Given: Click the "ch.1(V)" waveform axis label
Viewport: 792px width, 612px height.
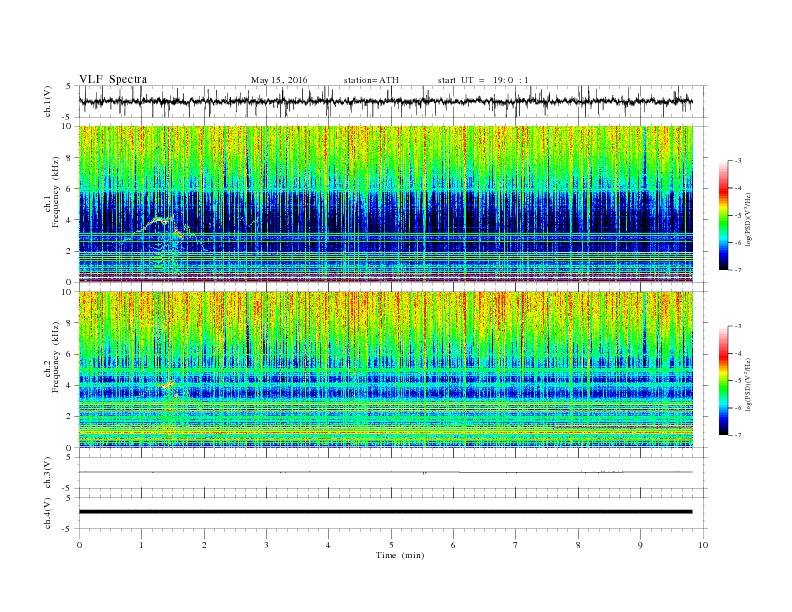Looking at the screenshot, I should click(48, 101).
